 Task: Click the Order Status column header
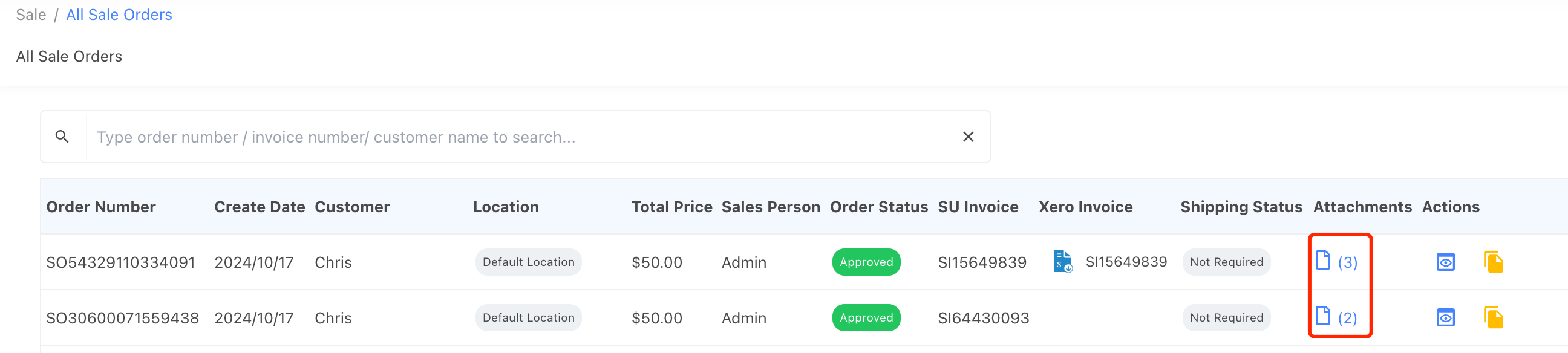click(878, 207)
